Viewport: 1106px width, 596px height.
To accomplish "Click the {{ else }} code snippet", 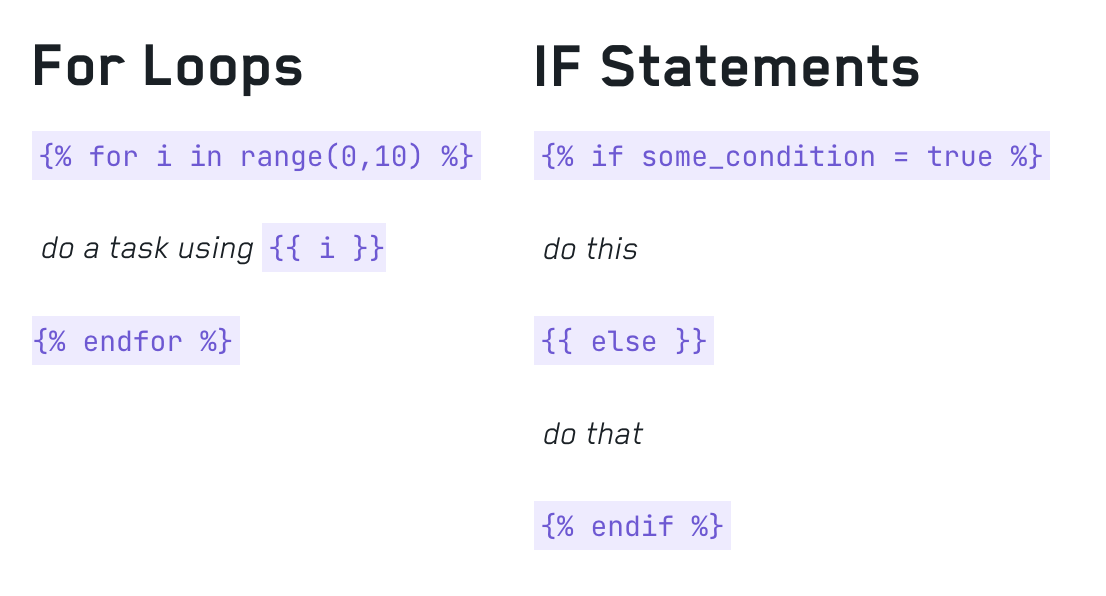I will tap(624, 341).
